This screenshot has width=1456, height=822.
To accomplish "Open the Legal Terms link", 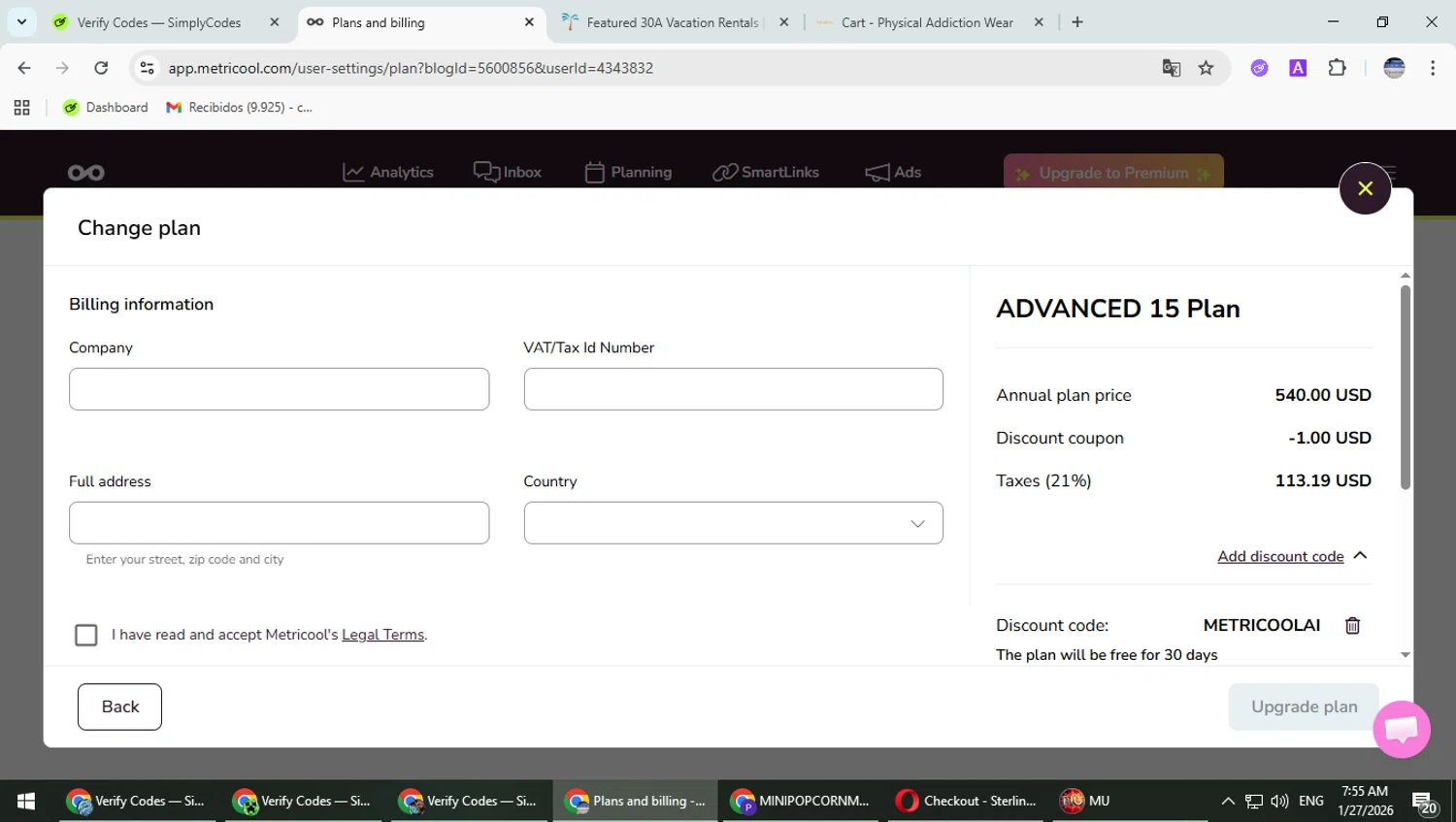I will [x=382, y=635].
